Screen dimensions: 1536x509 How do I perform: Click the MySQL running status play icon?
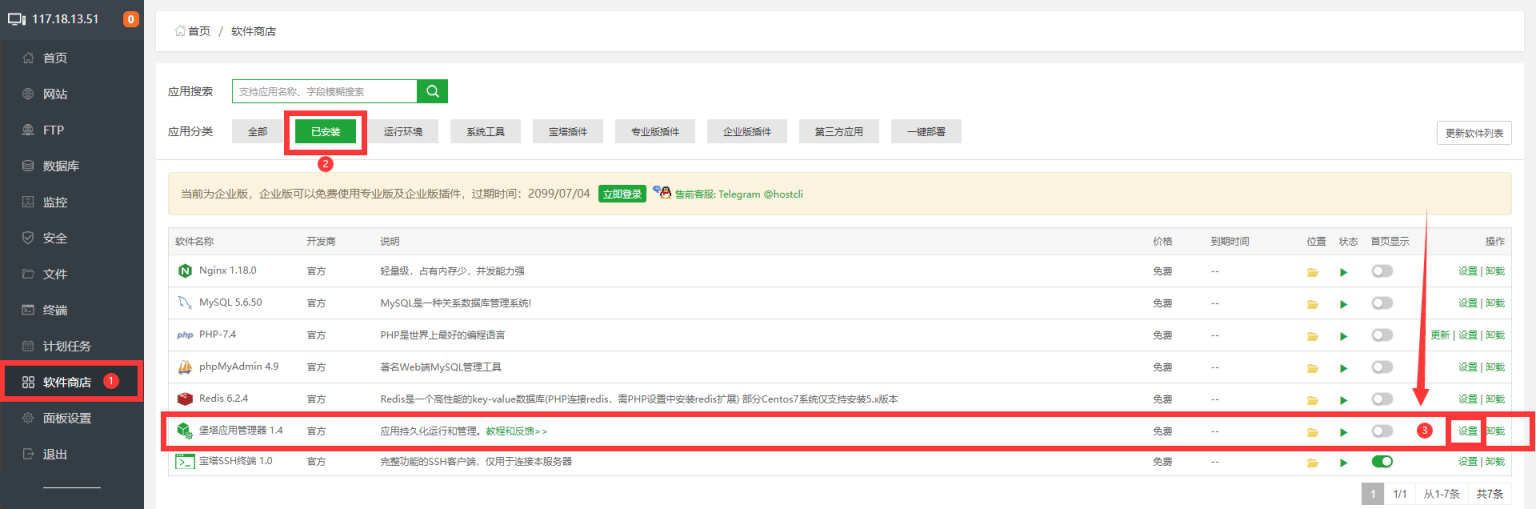[1344, 304]
